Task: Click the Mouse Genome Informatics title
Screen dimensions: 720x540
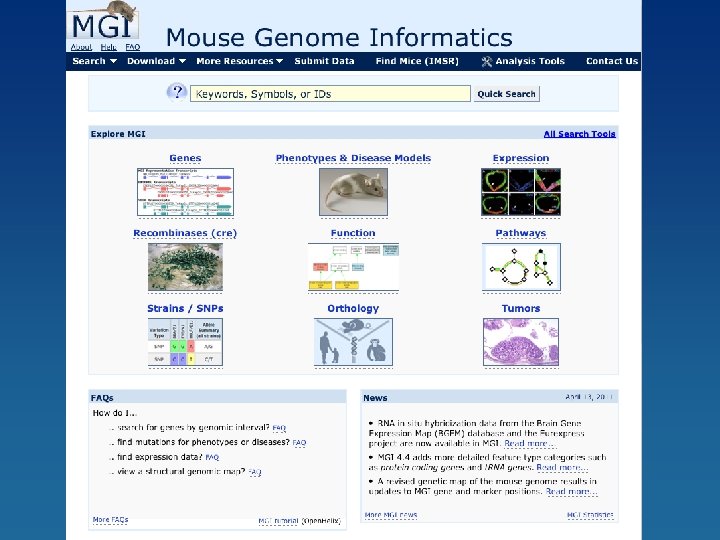Action: click(x=339, y=37)
